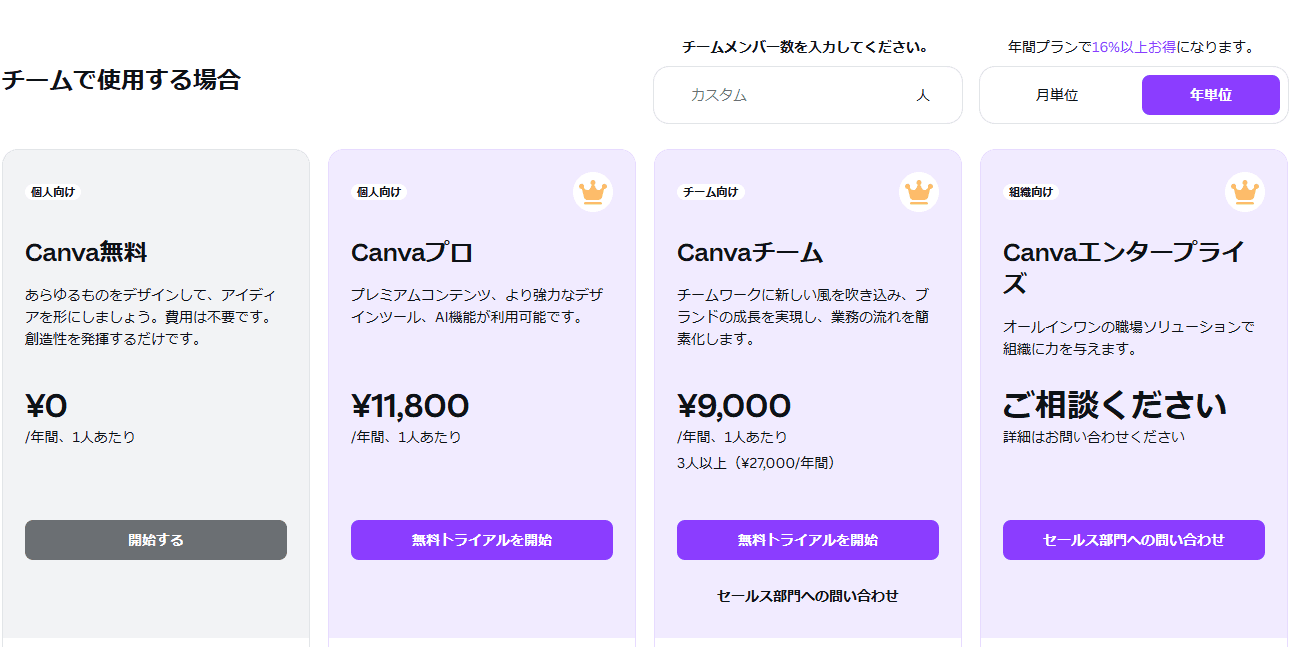
Task: Click the crown icon on Canvaチーム card
Action: pos(918,191)
